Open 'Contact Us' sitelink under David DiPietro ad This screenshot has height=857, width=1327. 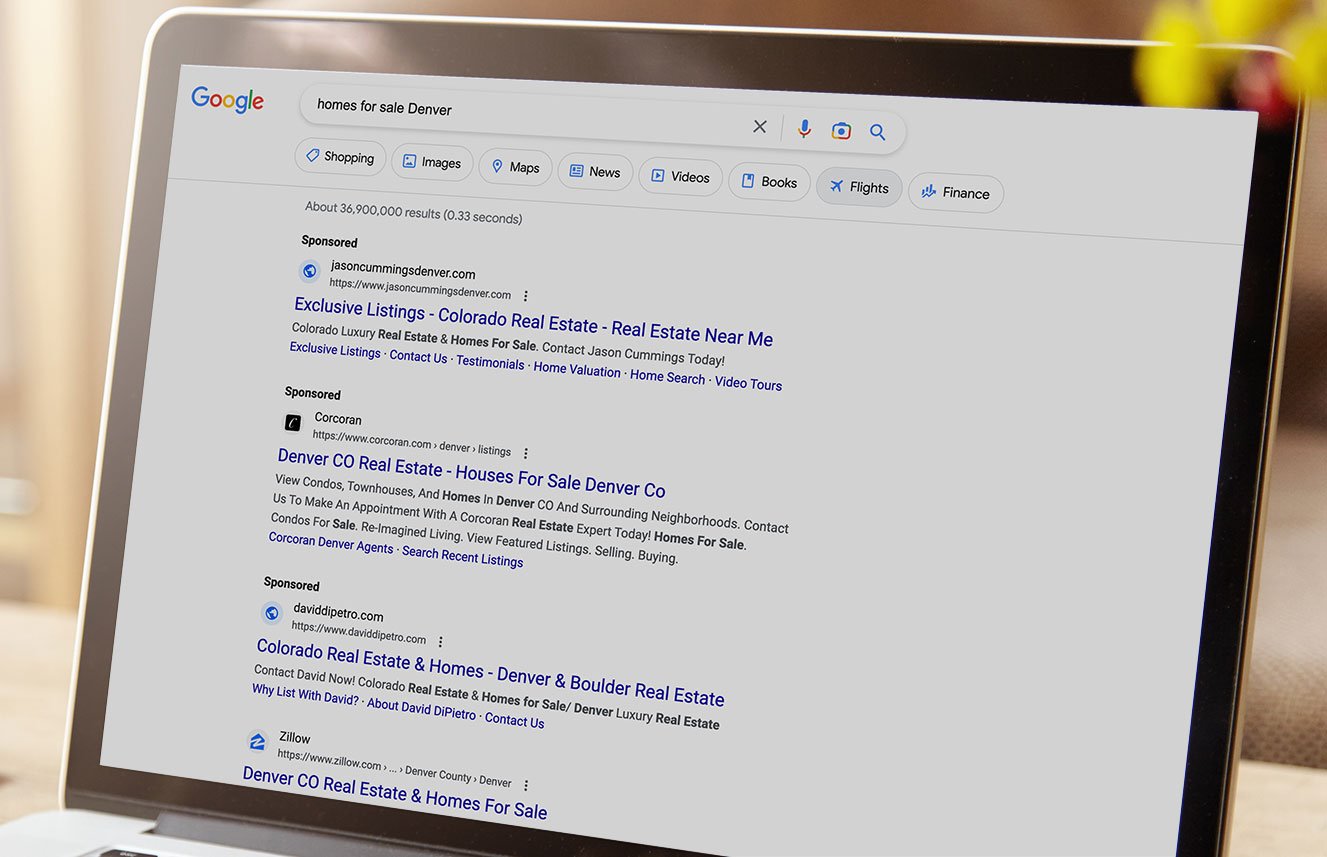point(514,719)
